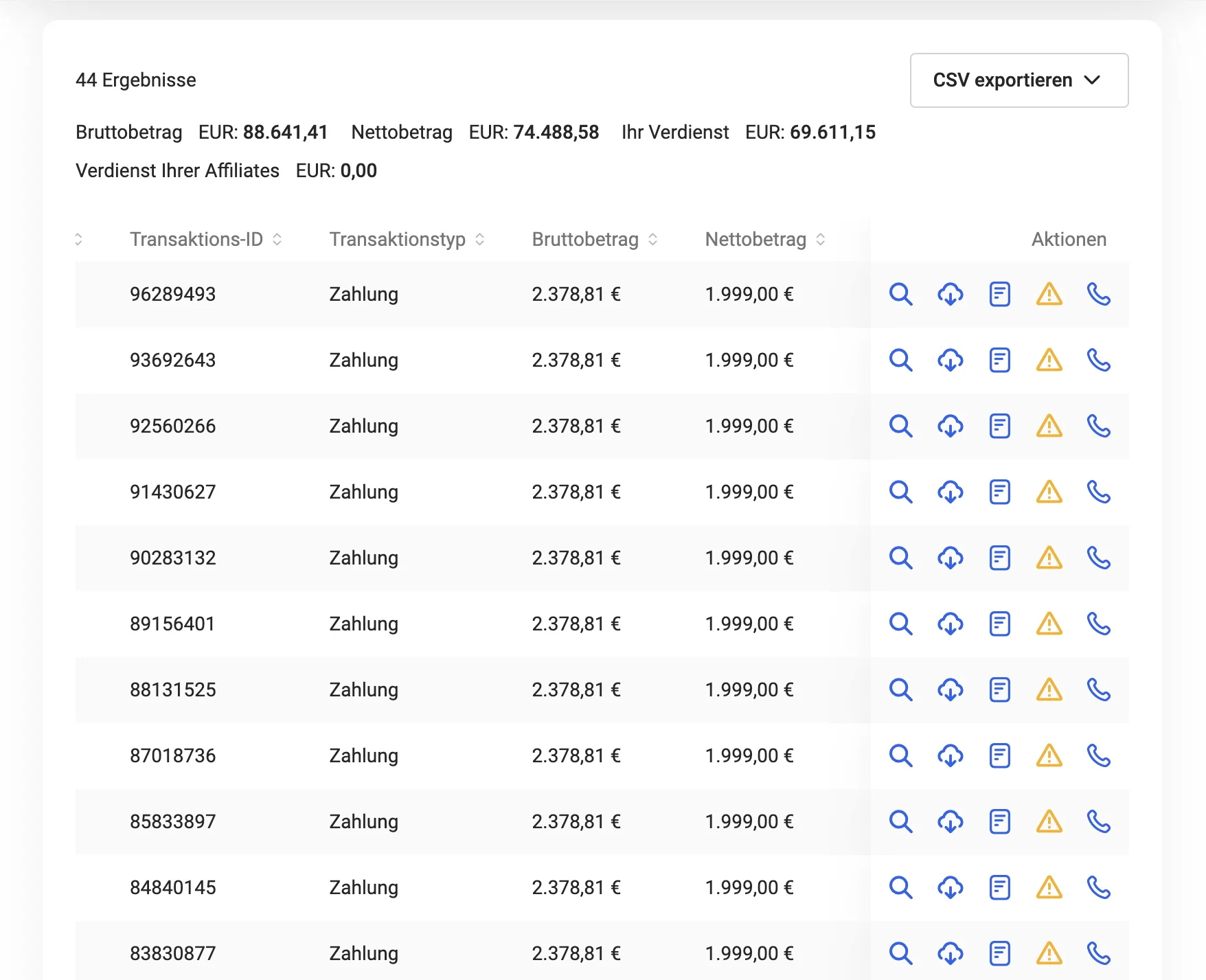The height and width of the screenshot is (980, 1206).
Task: Click phone icon for transaction 87018736
Action: point(1098,755)
